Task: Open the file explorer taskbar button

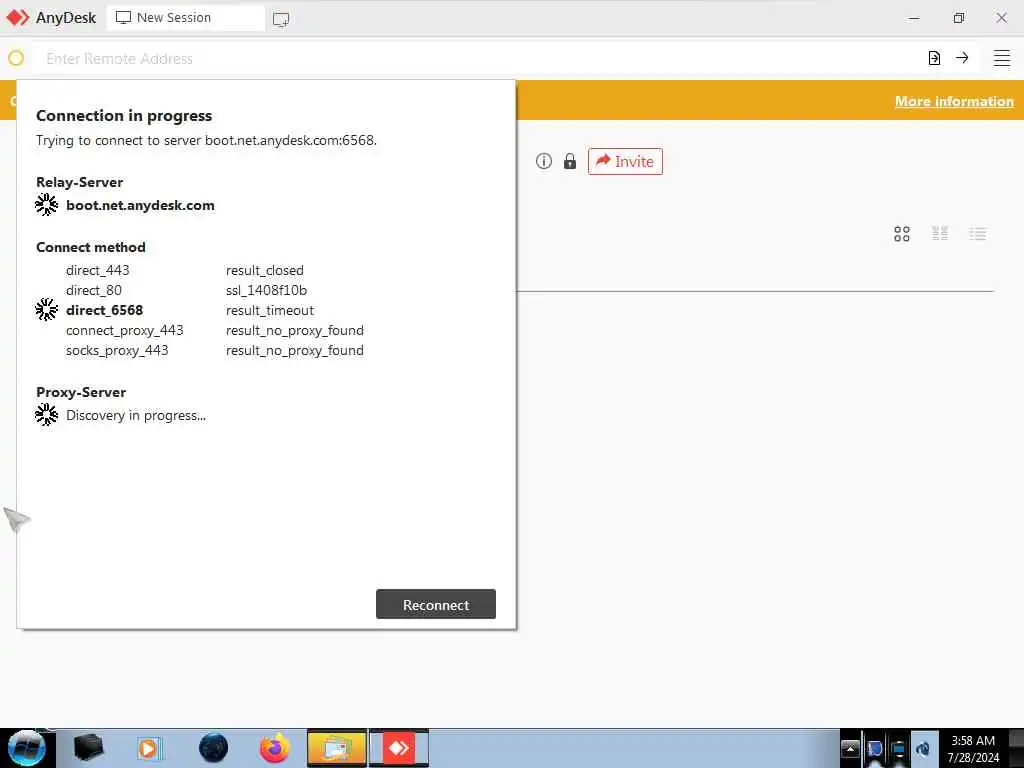Action: click(x=337, y=748)
